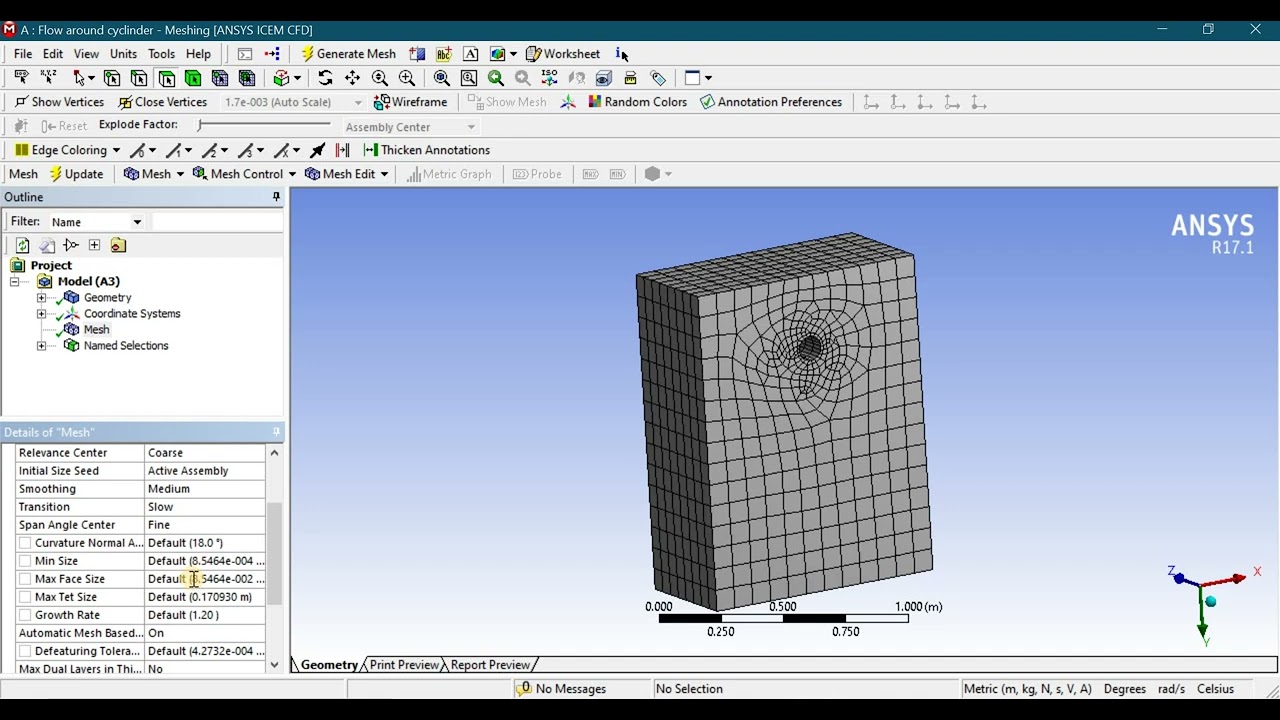Viewport: 1280px width, 720px height.
Task: Check the Defeaturing Tolerance checkbox
Action: point(25,651)
